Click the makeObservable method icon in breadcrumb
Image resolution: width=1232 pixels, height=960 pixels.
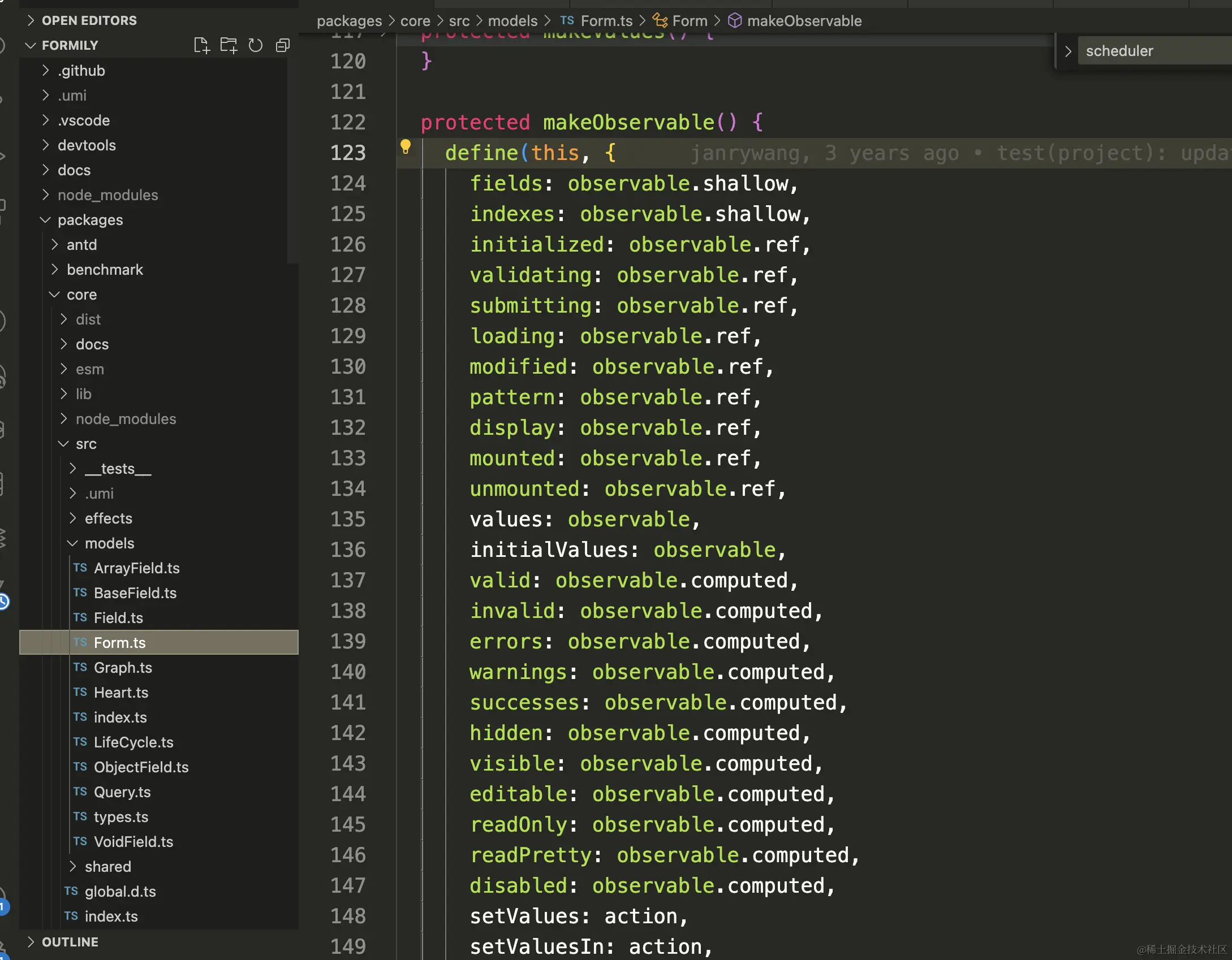coord(734,21)
